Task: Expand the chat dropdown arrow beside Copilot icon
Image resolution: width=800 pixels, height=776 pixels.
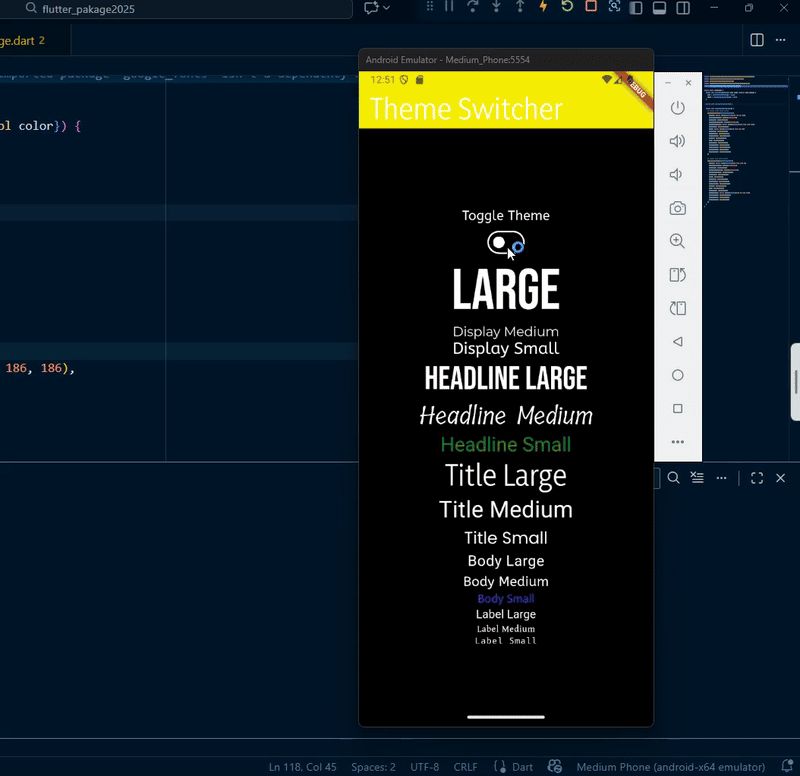Action: coord(386,8)
